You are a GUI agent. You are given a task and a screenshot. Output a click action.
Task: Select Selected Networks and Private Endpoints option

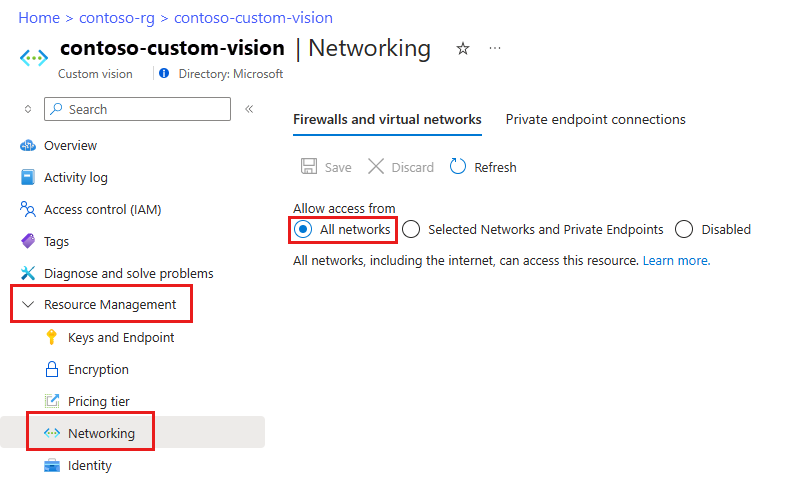[x=411, y=230]
